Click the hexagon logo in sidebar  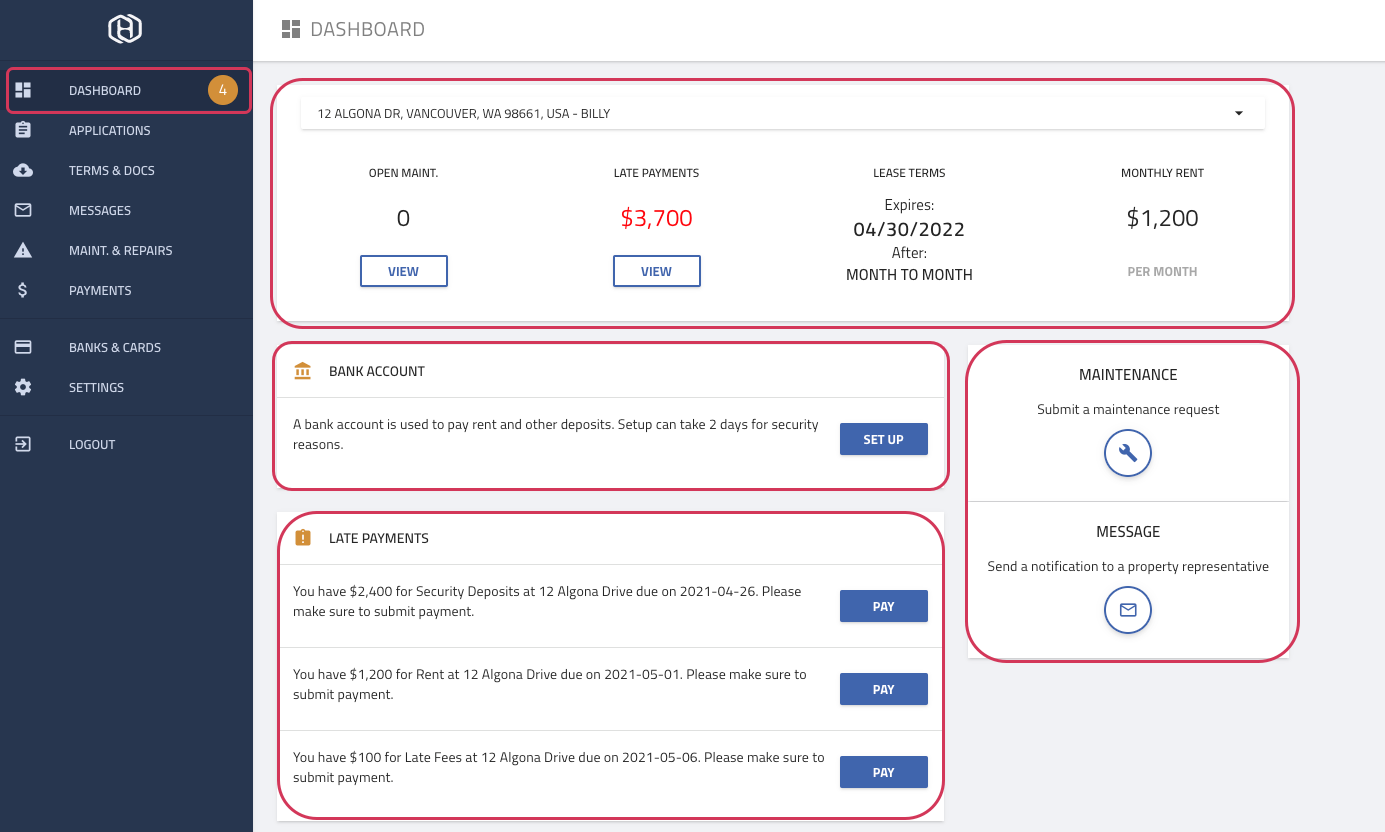pyautogui.click(x=125, y=29)
